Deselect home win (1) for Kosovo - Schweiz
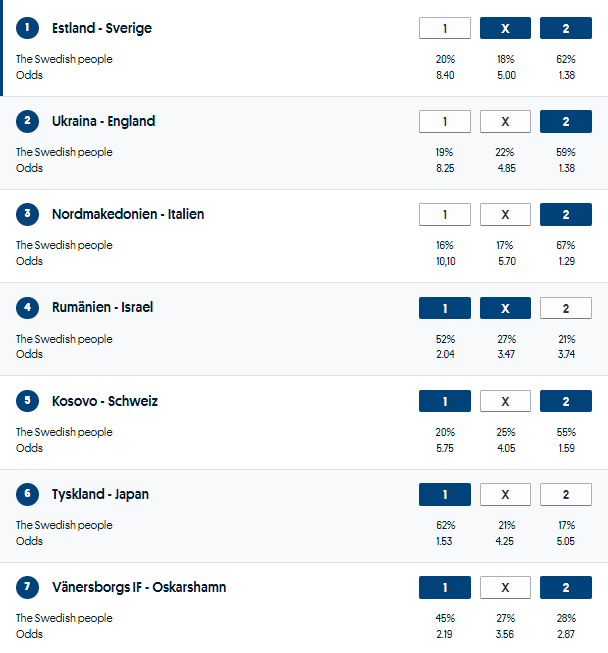 [445, 401]
